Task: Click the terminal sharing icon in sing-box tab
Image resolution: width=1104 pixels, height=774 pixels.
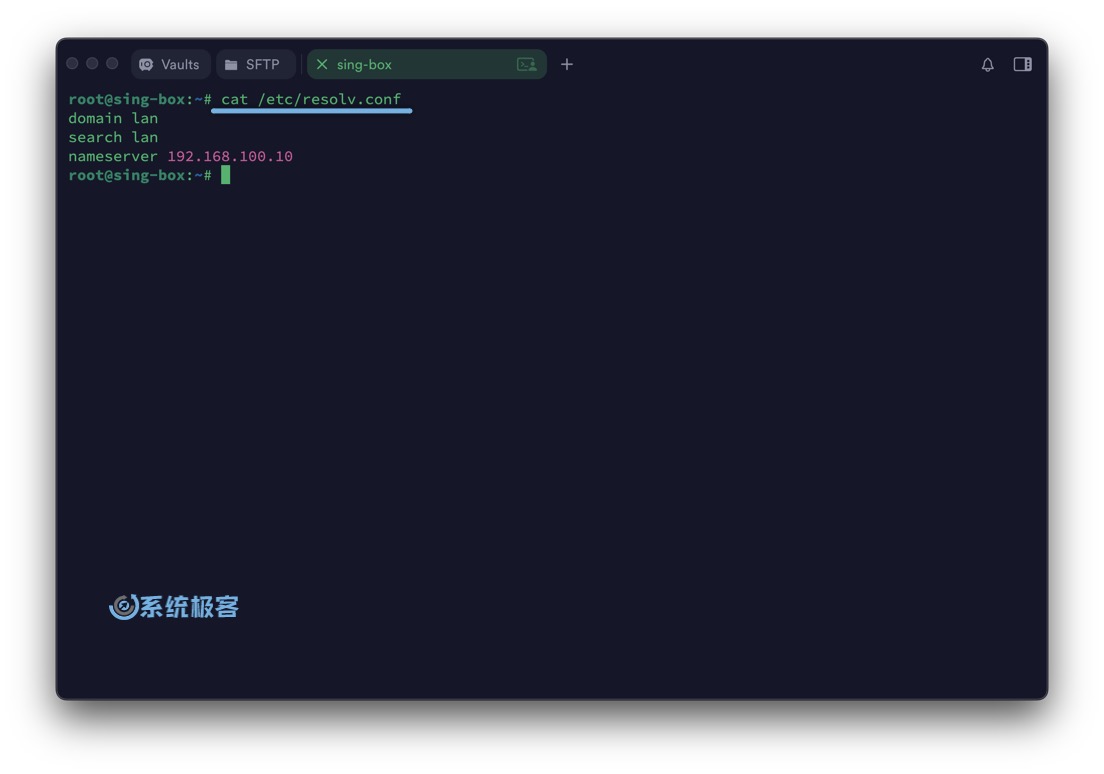Action: point(527,64)
